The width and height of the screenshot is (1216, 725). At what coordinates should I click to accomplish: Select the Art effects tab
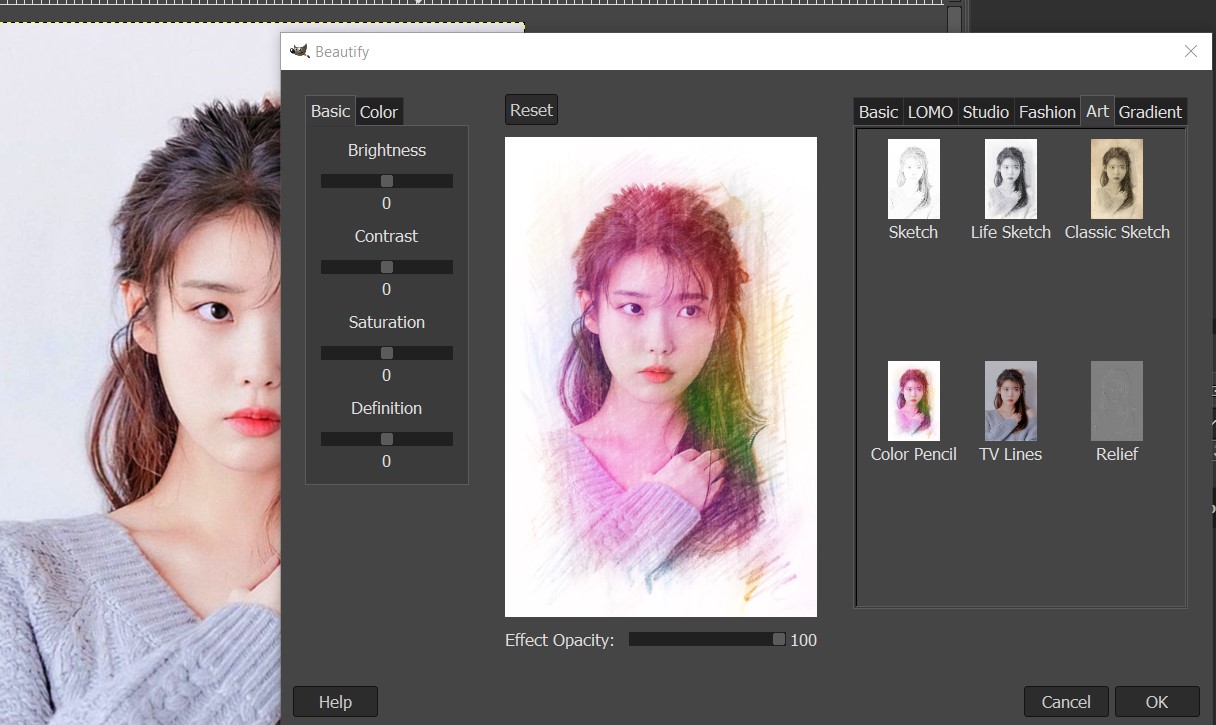[x=1097, y=111]
